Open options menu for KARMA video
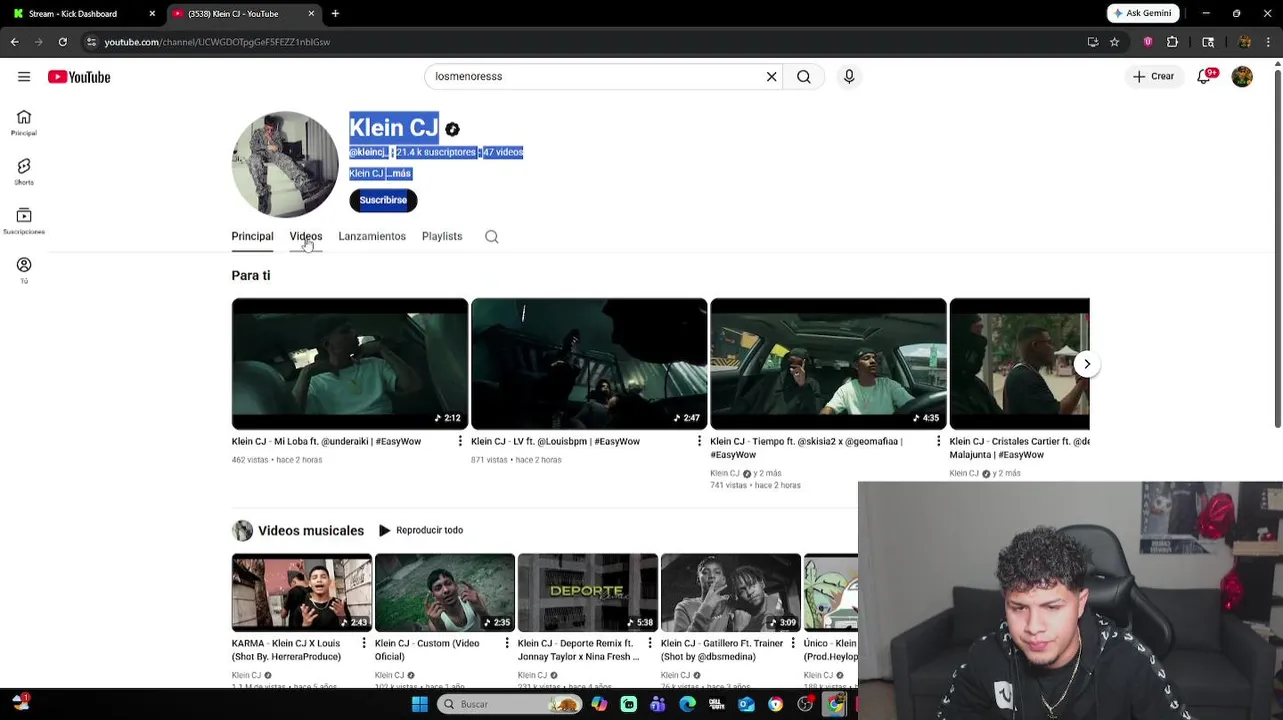 pyautogui.click(x=364, y=644)
